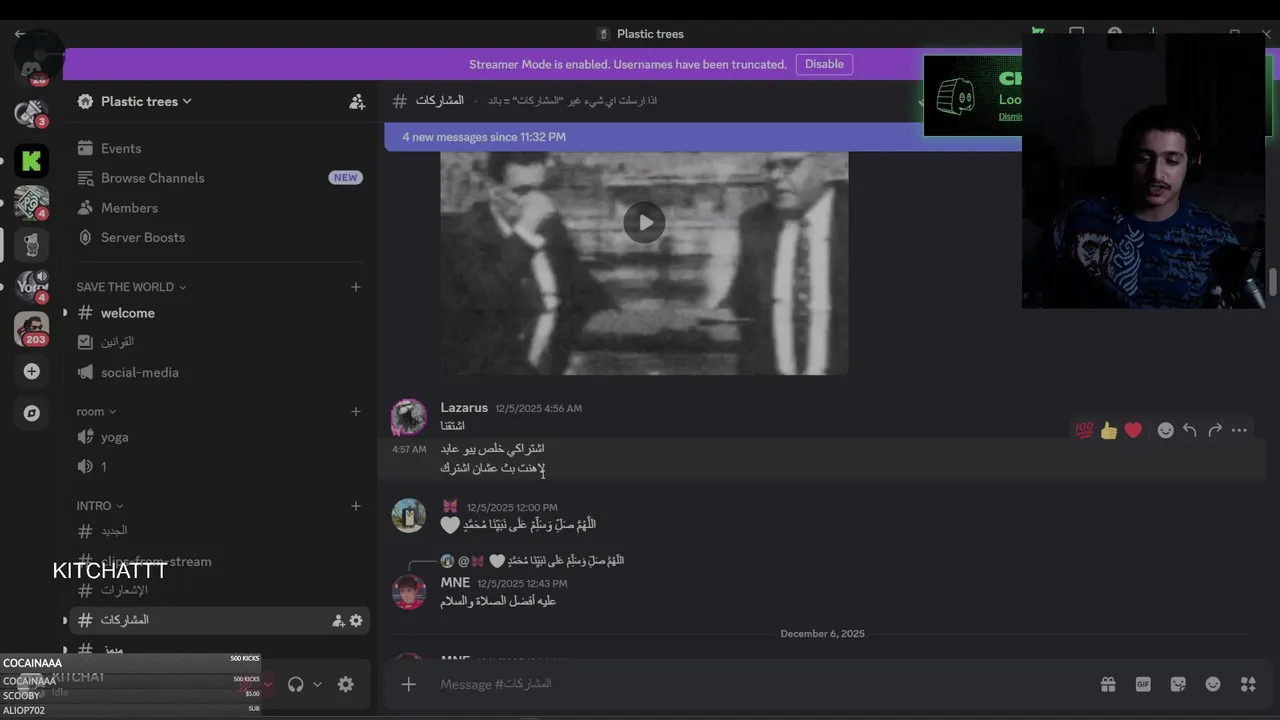Open the GIF picker
Viewport: 1280px width, 720px height.
1143,684
